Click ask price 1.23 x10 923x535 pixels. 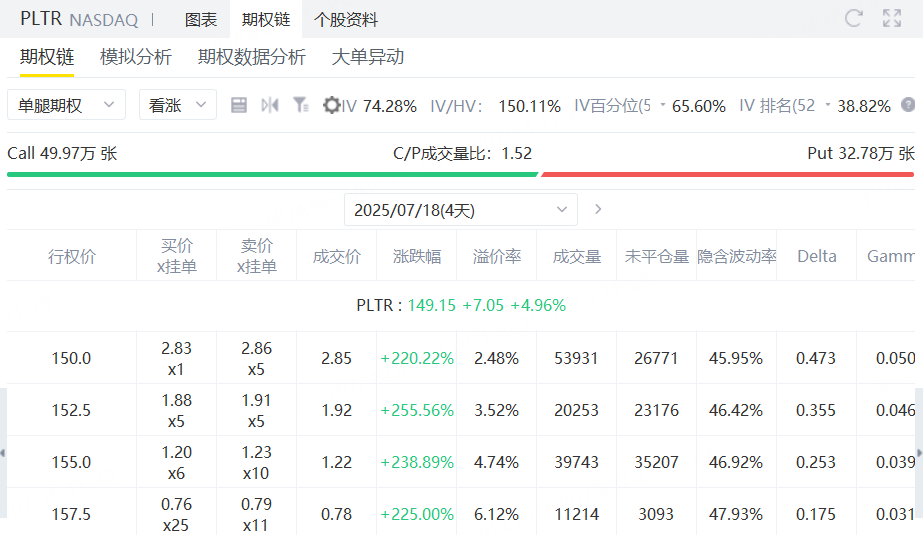pyautogui.click(x=257, y=462)
